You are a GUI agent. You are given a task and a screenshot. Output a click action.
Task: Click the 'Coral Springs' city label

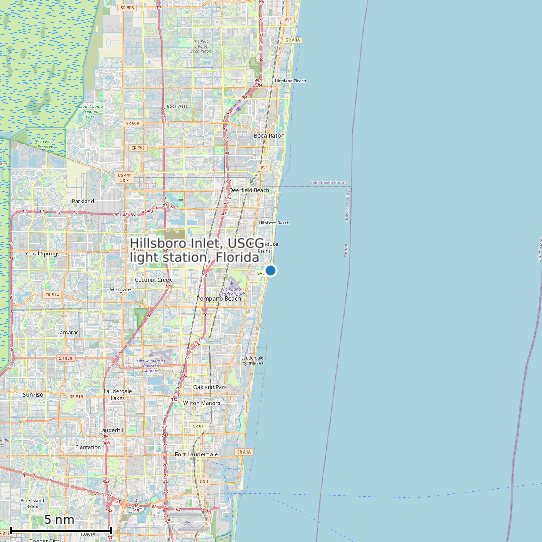point(42,254)
